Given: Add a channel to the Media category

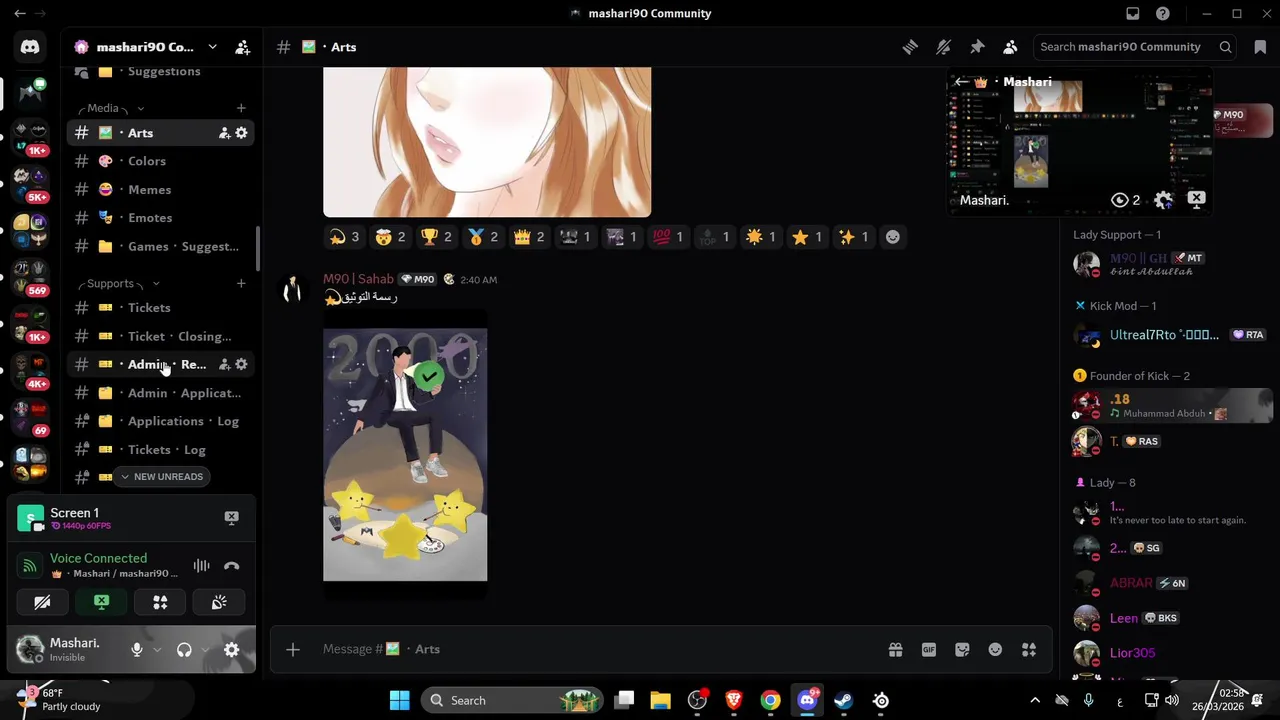Looking at the screenshot, I should click(x=241, y=108).
